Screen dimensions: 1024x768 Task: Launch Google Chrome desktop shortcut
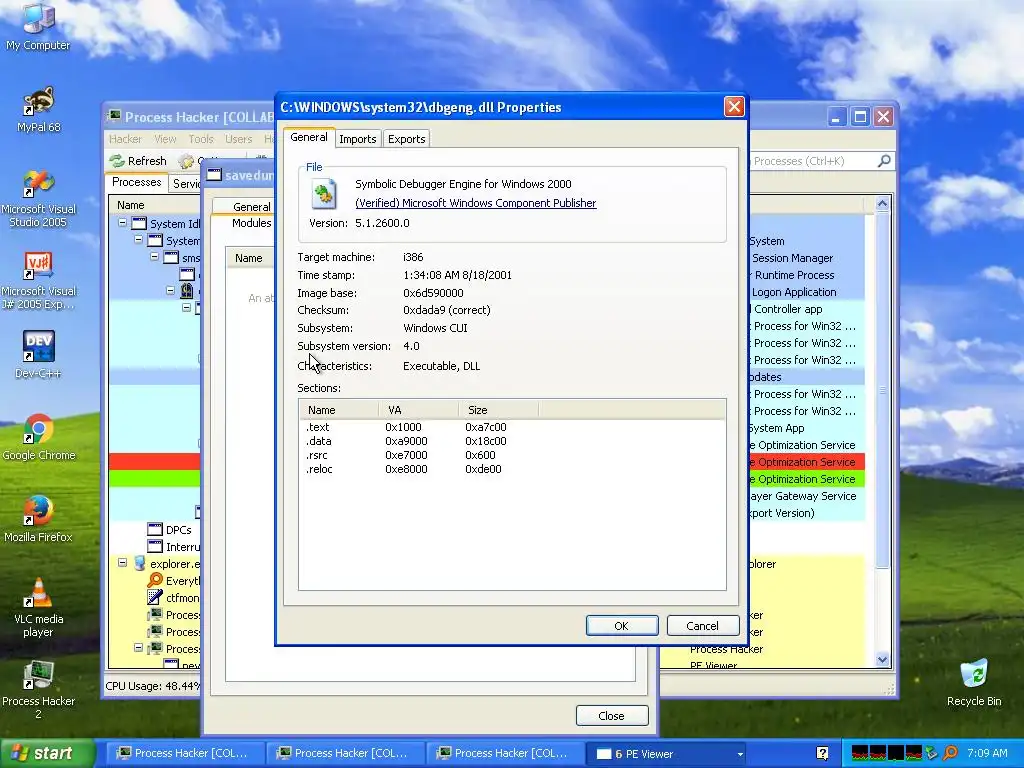tap(38, 437)
